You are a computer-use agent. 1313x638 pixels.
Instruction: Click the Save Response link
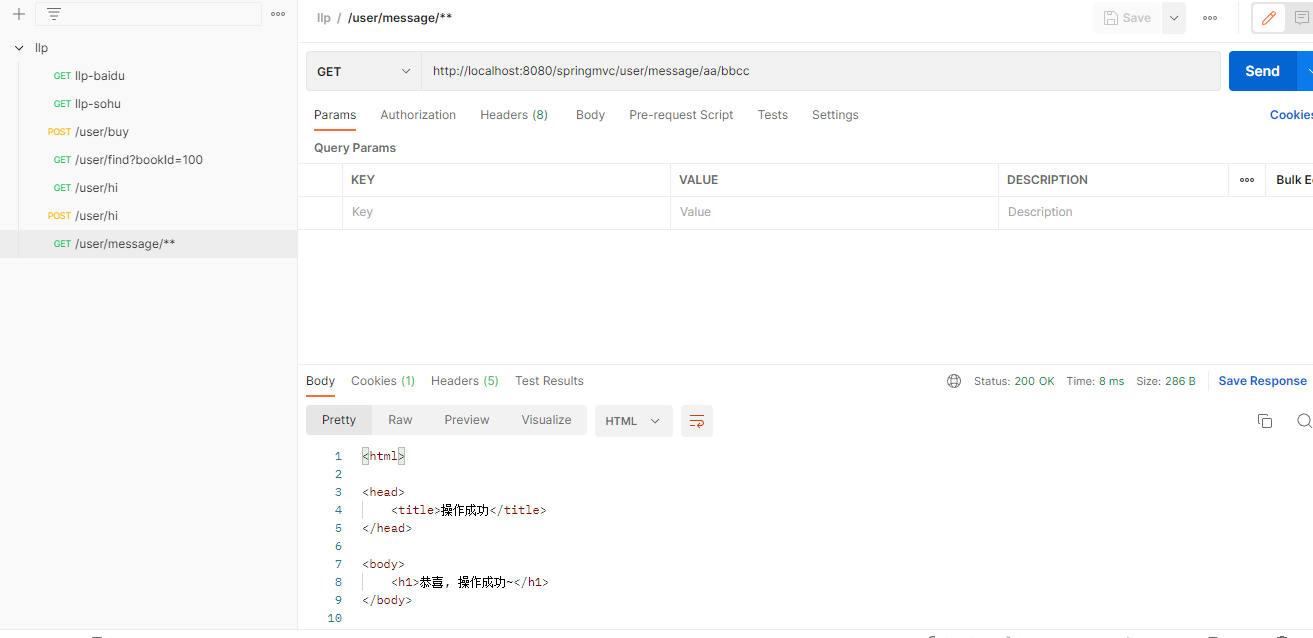click(1262, 381)
